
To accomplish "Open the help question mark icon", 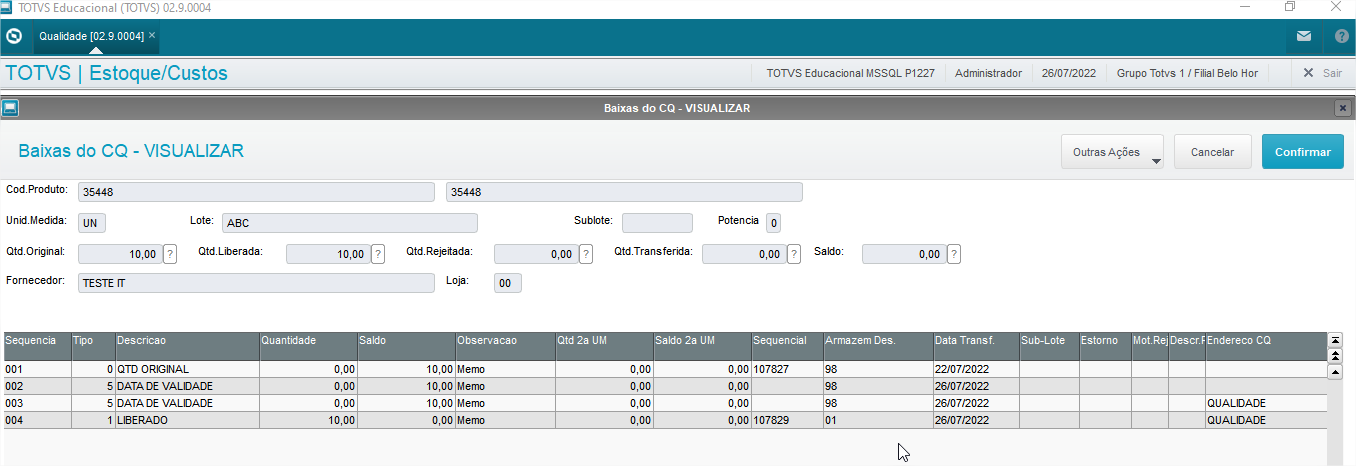I will pos(1341,36).
